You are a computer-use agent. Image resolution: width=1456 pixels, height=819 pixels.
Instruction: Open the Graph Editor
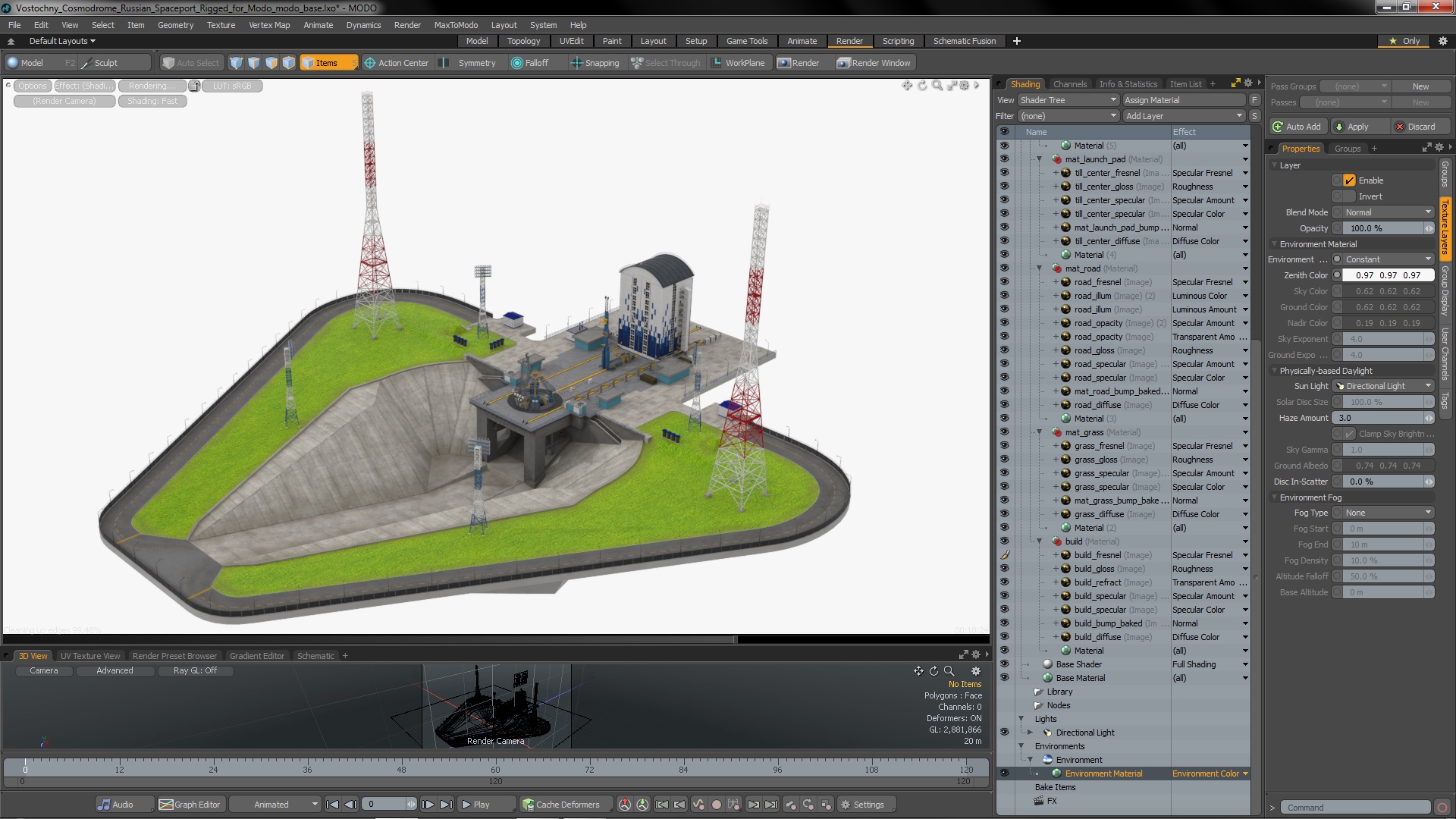(190, 805)
